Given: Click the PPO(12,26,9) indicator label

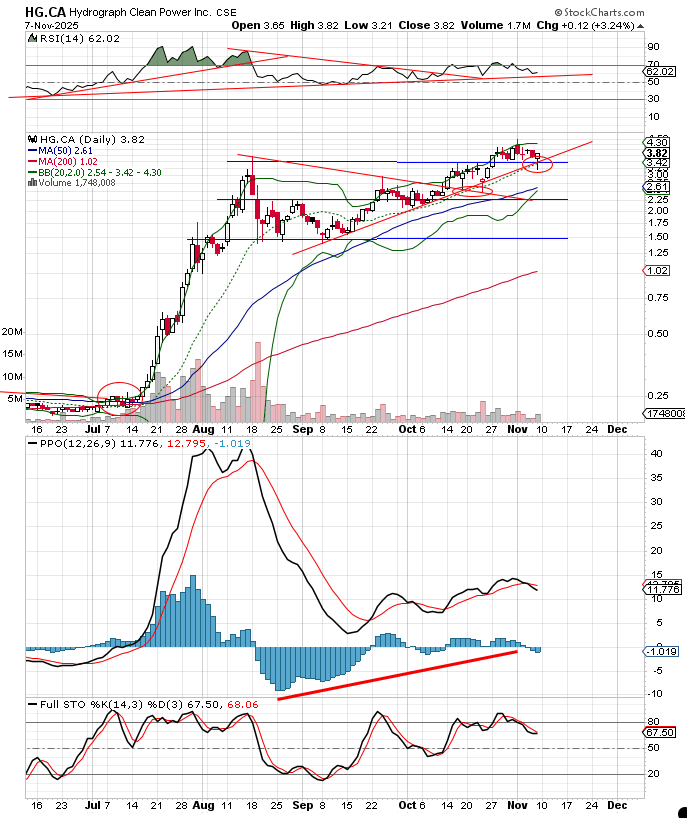Looking at the screenshot, I should tap(78, 443).
